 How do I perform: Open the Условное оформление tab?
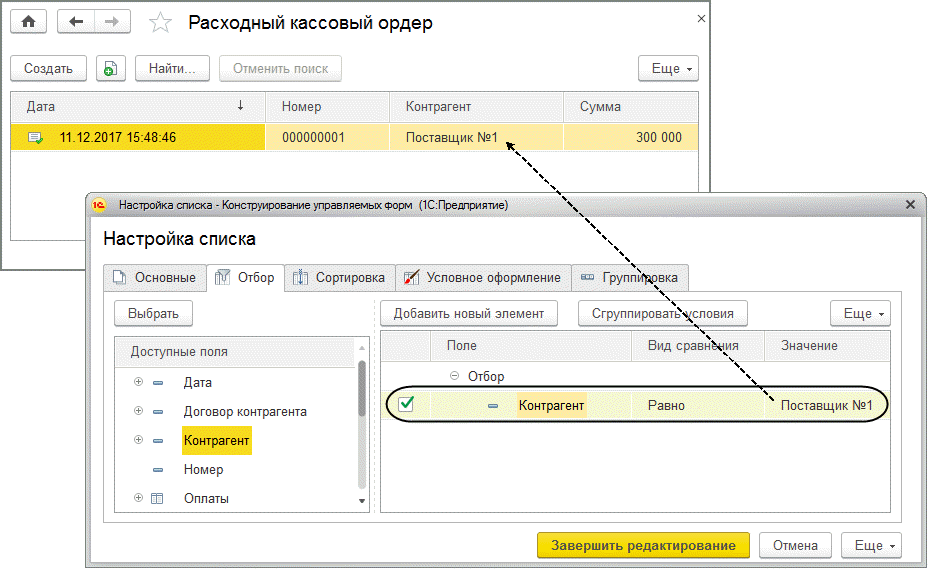483,278
